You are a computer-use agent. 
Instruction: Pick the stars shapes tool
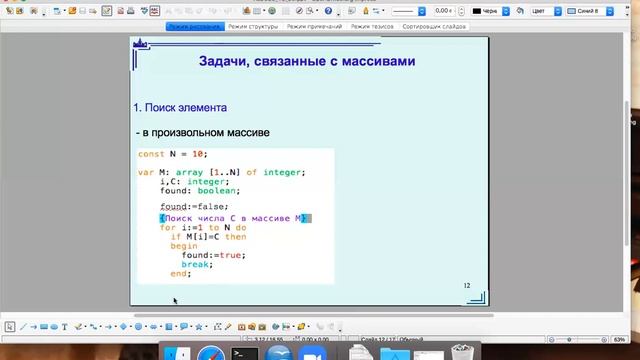coord(199,327)
